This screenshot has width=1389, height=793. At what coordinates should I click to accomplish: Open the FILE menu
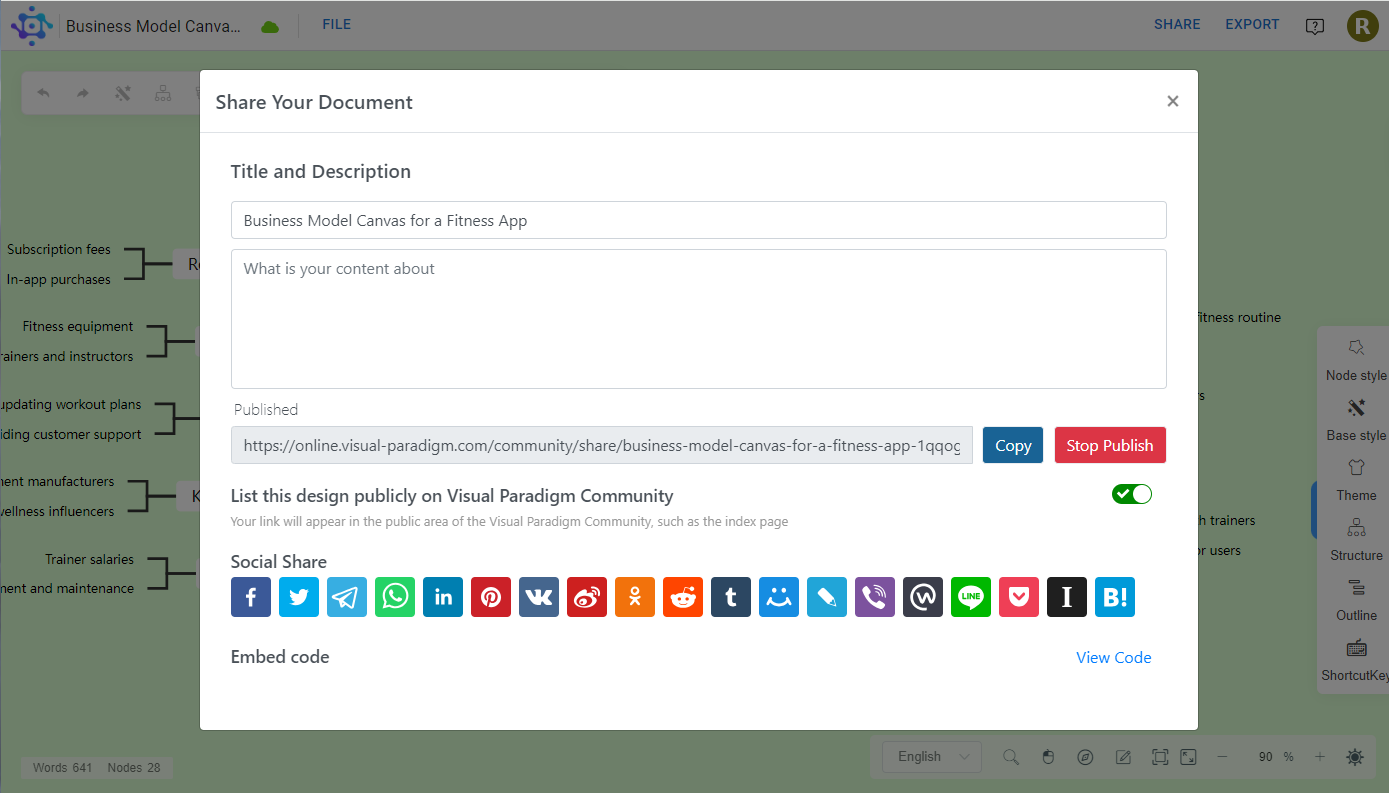coord(336,25)
